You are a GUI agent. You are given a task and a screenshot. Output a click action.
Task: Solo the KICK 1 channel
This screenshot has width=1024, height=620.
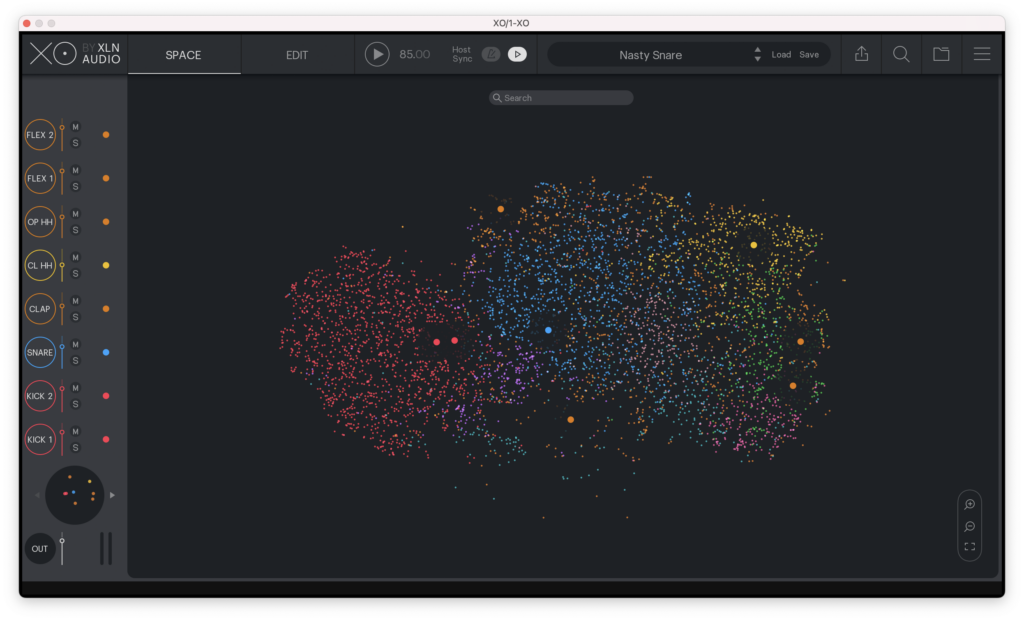pos(75,448)
